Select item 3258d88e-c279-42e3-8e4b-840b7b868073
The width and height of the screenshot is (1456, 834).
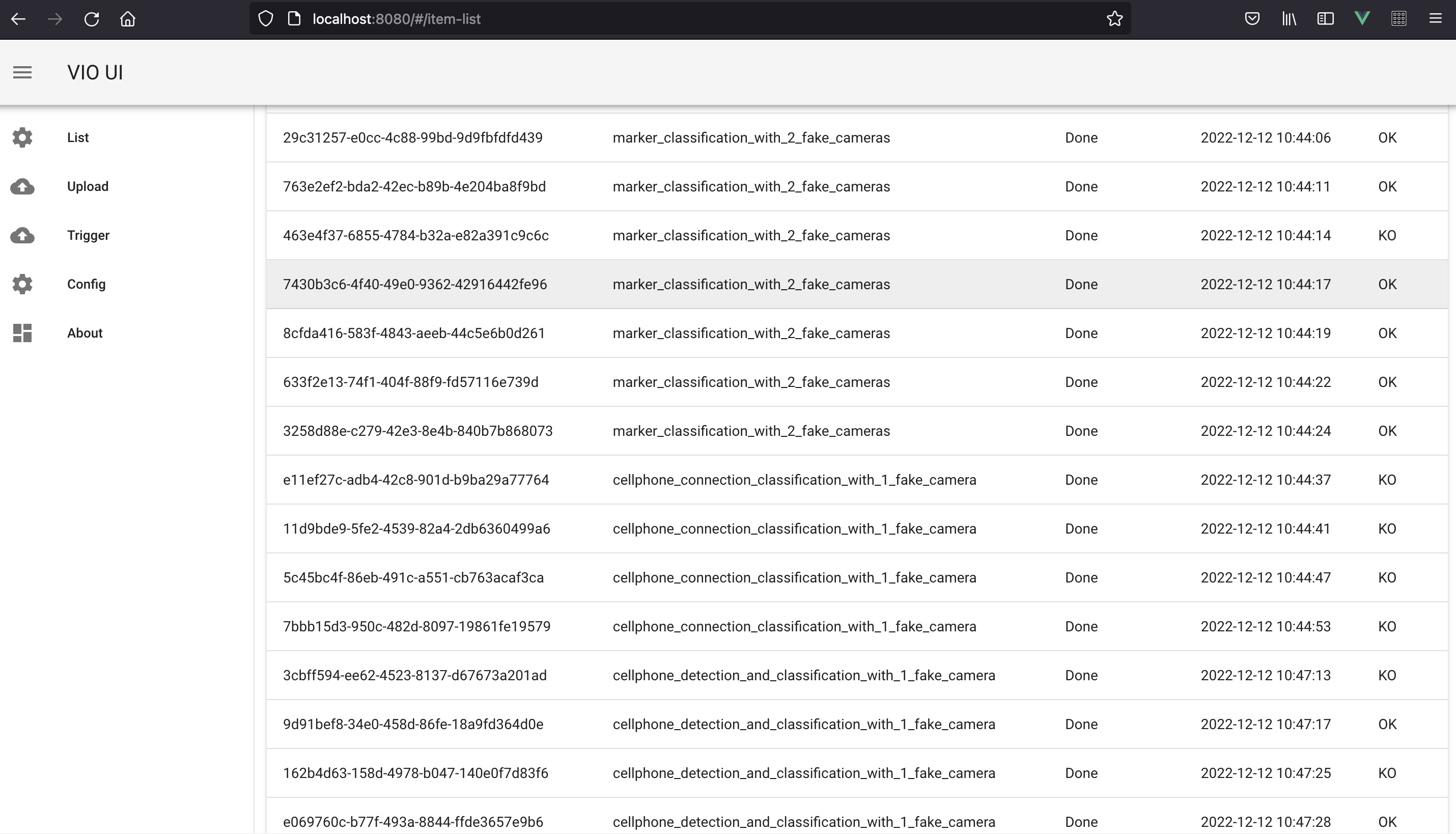coord(856,431)
